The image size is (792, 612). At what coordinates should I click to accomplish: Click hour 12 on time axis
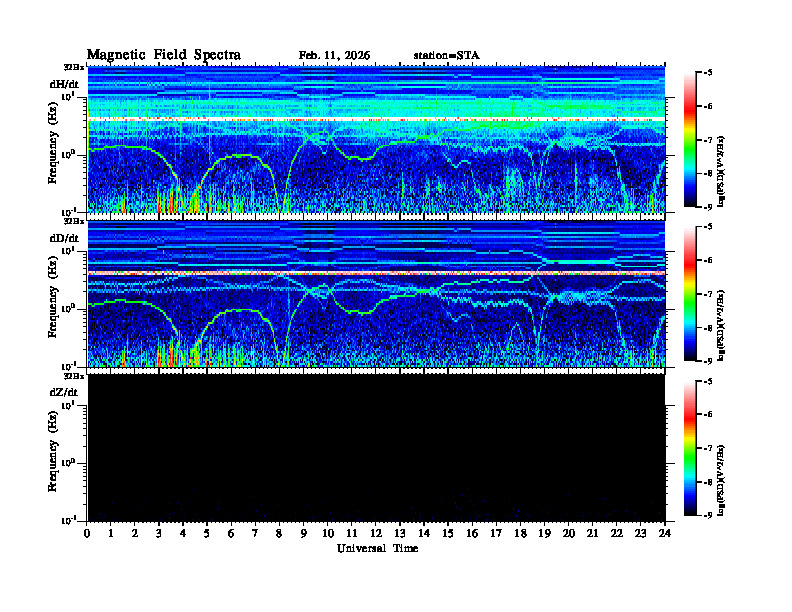376,533
